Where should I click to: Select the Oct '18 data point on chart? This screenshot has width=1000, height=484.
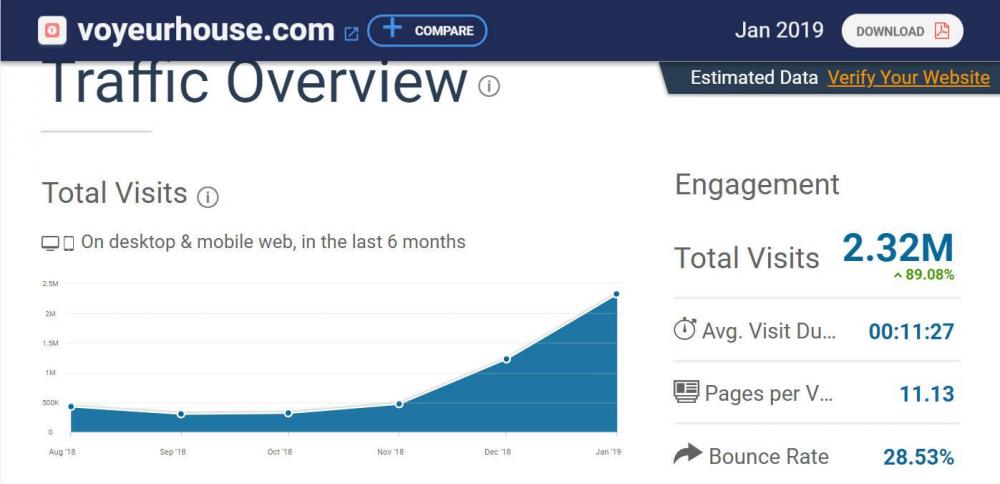(289, 413)
